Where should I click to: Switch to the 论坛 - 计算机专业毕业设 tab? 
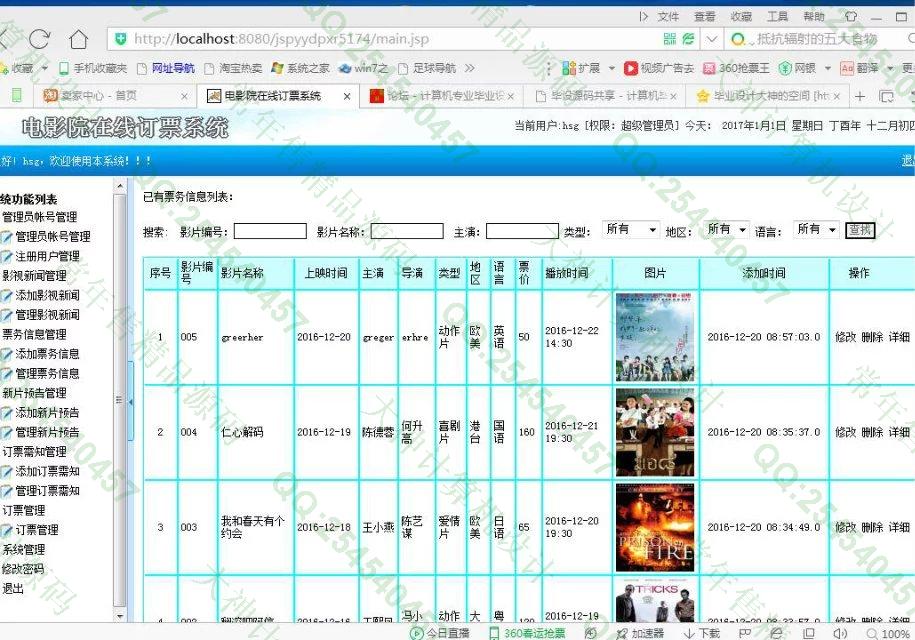click(x=441, y=96)
